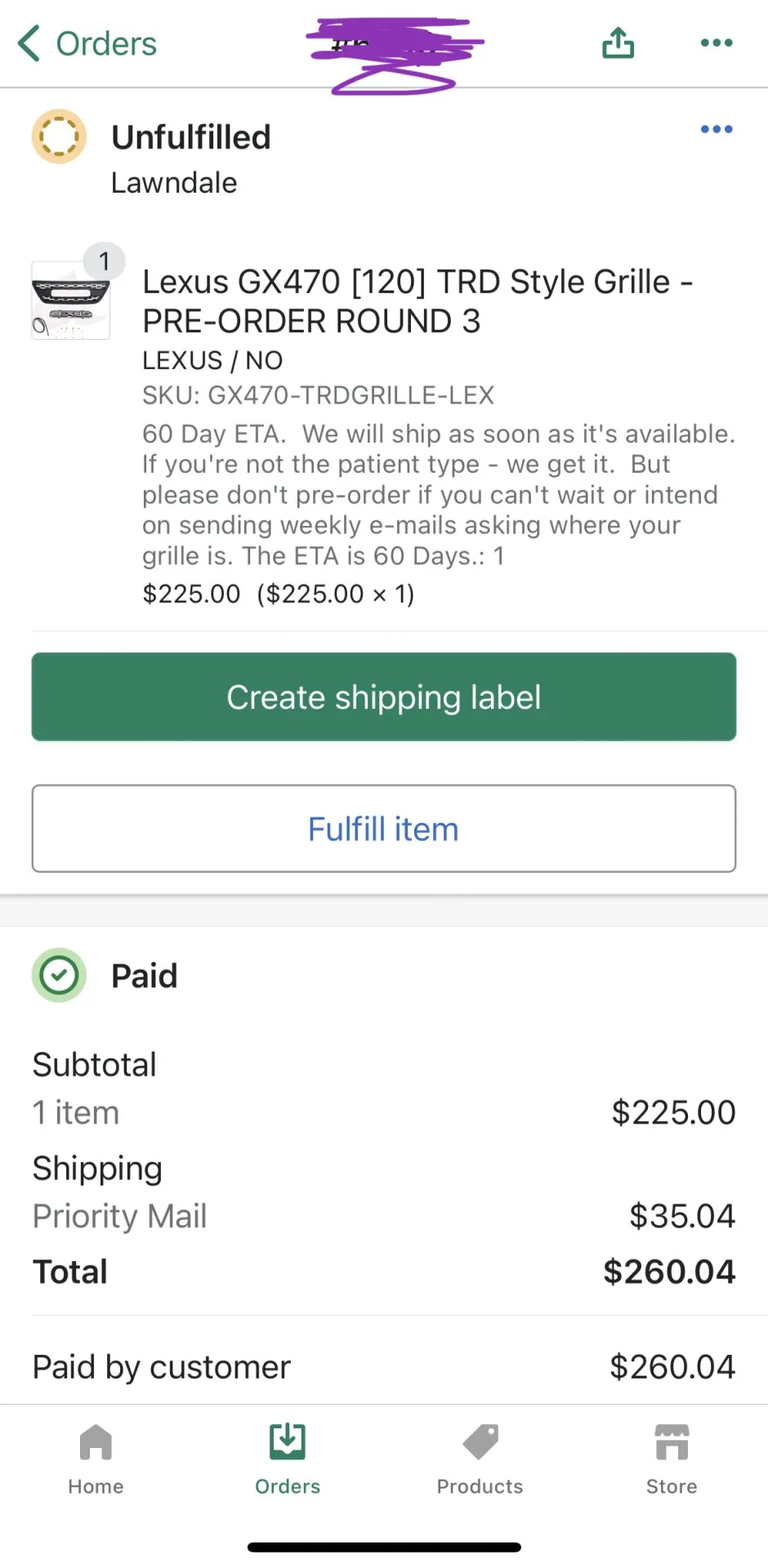Go to the Home tab

pos(96,1460)
